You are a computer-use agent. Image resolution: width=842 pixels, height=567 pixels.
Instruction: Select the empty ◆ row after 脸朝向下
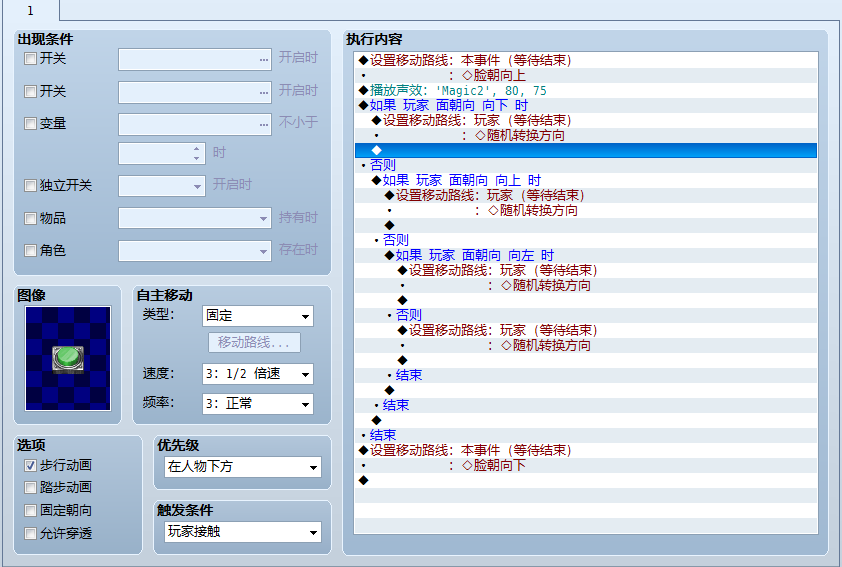[586, 480]
